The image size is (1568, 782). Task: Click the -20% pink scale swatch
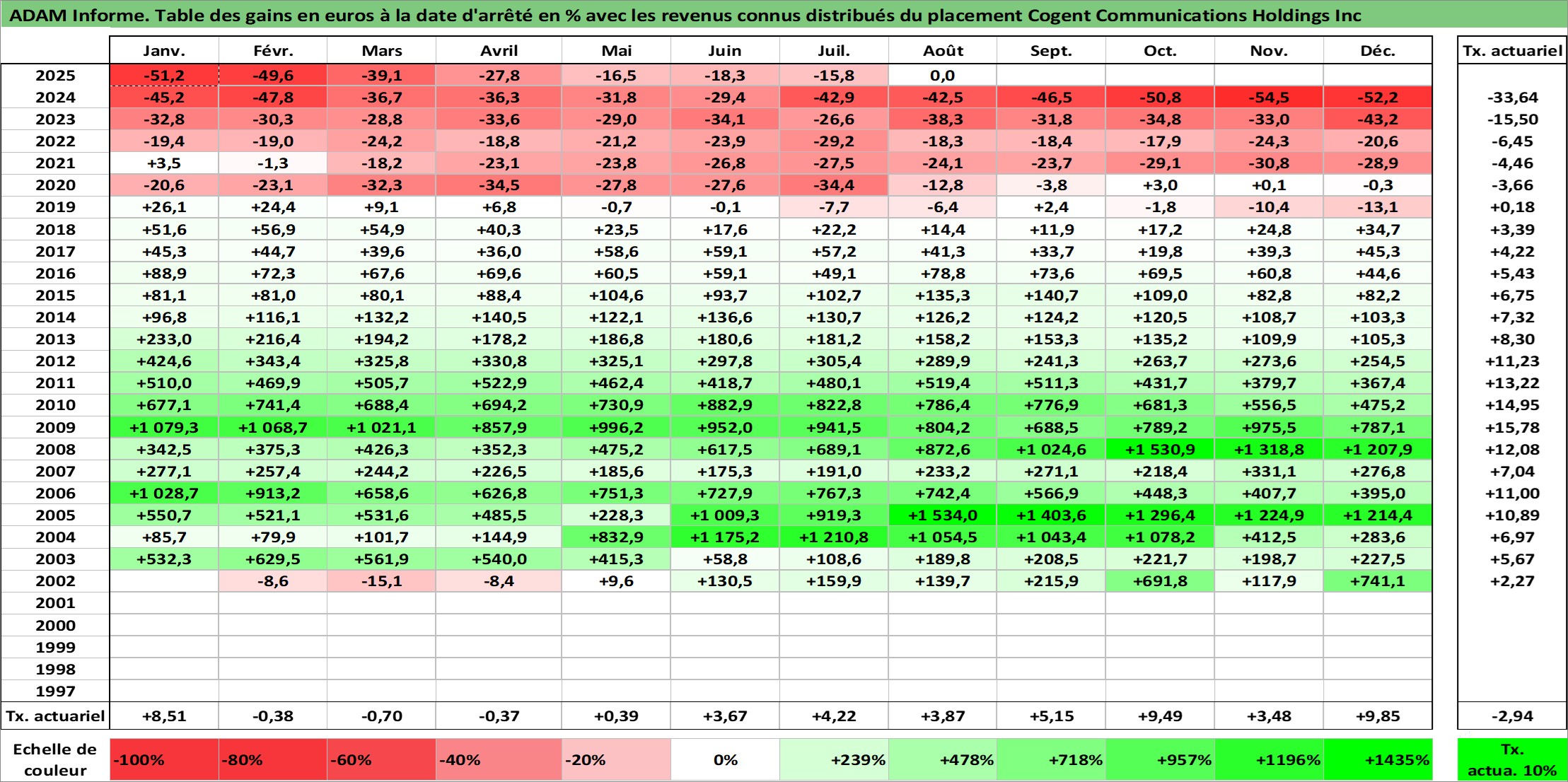pyautogui.click(x=616, y=760)
